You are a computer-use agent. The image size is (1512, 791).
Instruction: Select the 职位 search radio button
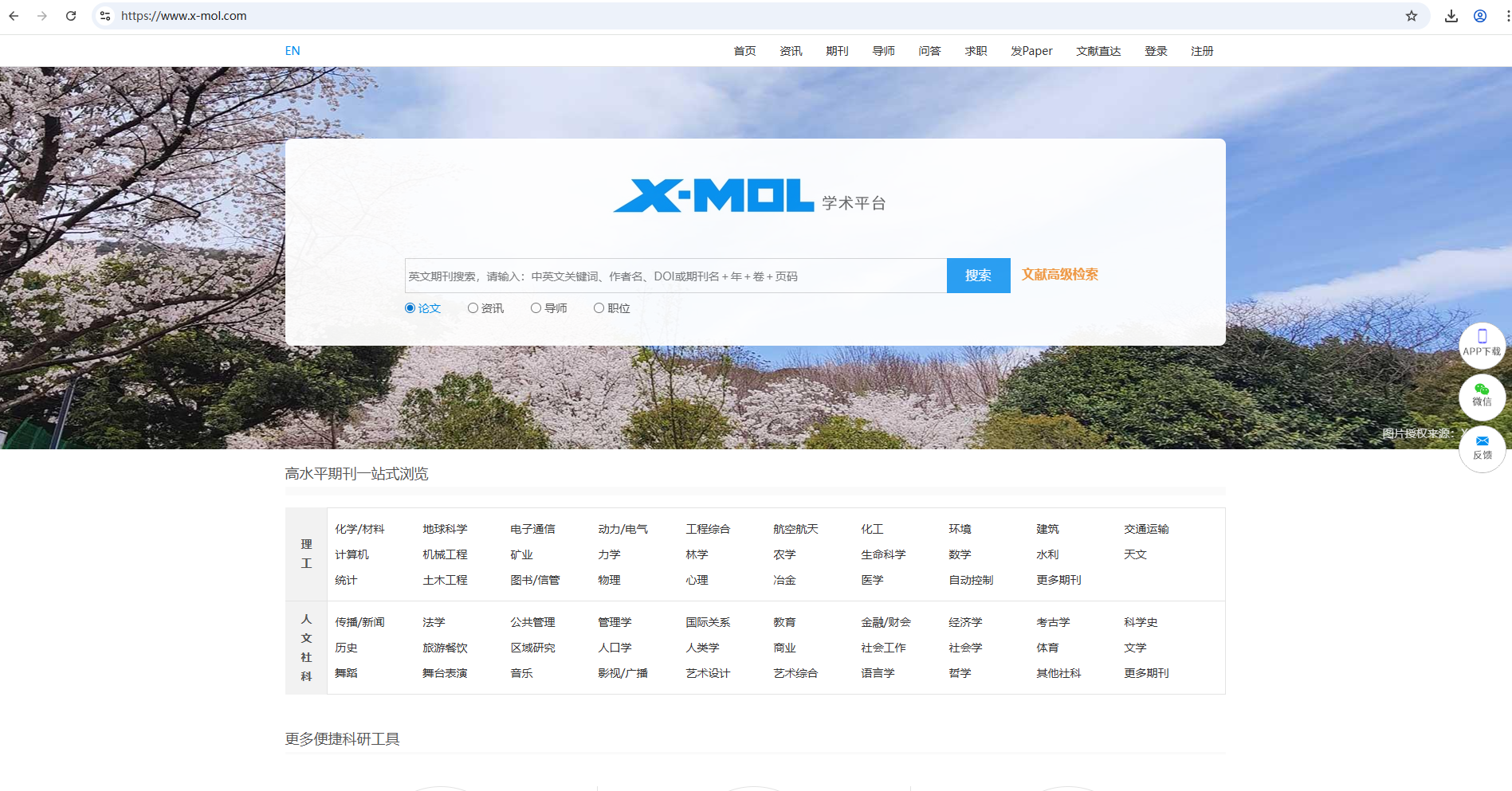click(x=599, y=307)
